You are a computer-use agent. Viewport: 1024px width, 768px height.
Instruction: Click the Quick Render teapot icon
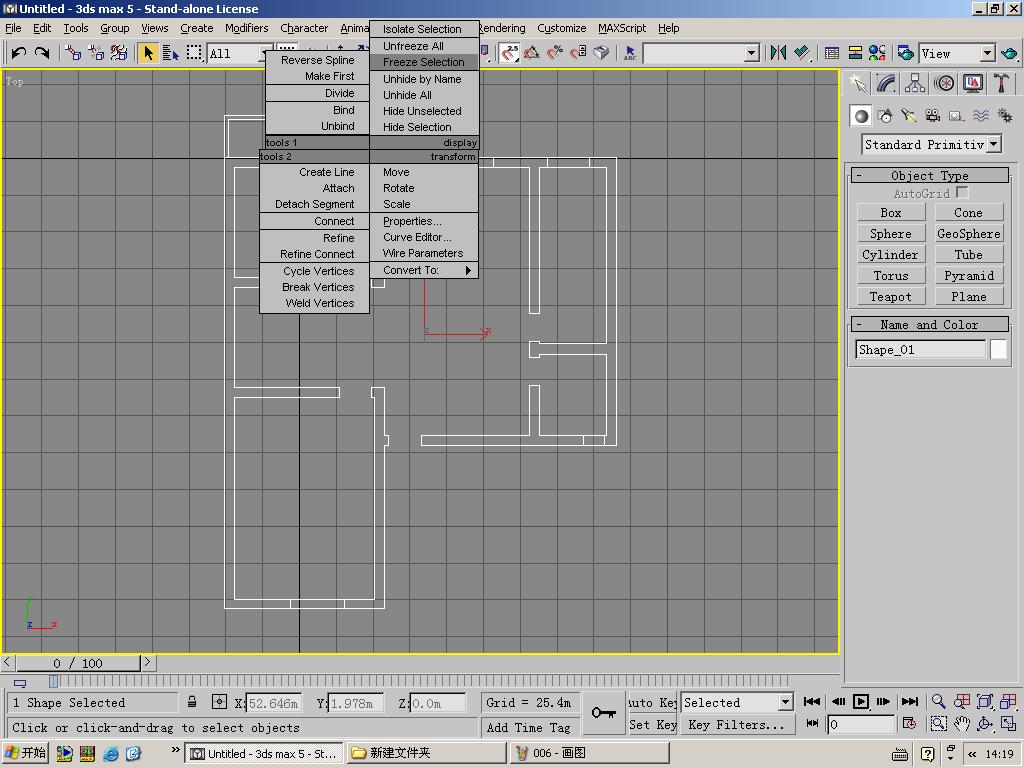coord(1009,53)
